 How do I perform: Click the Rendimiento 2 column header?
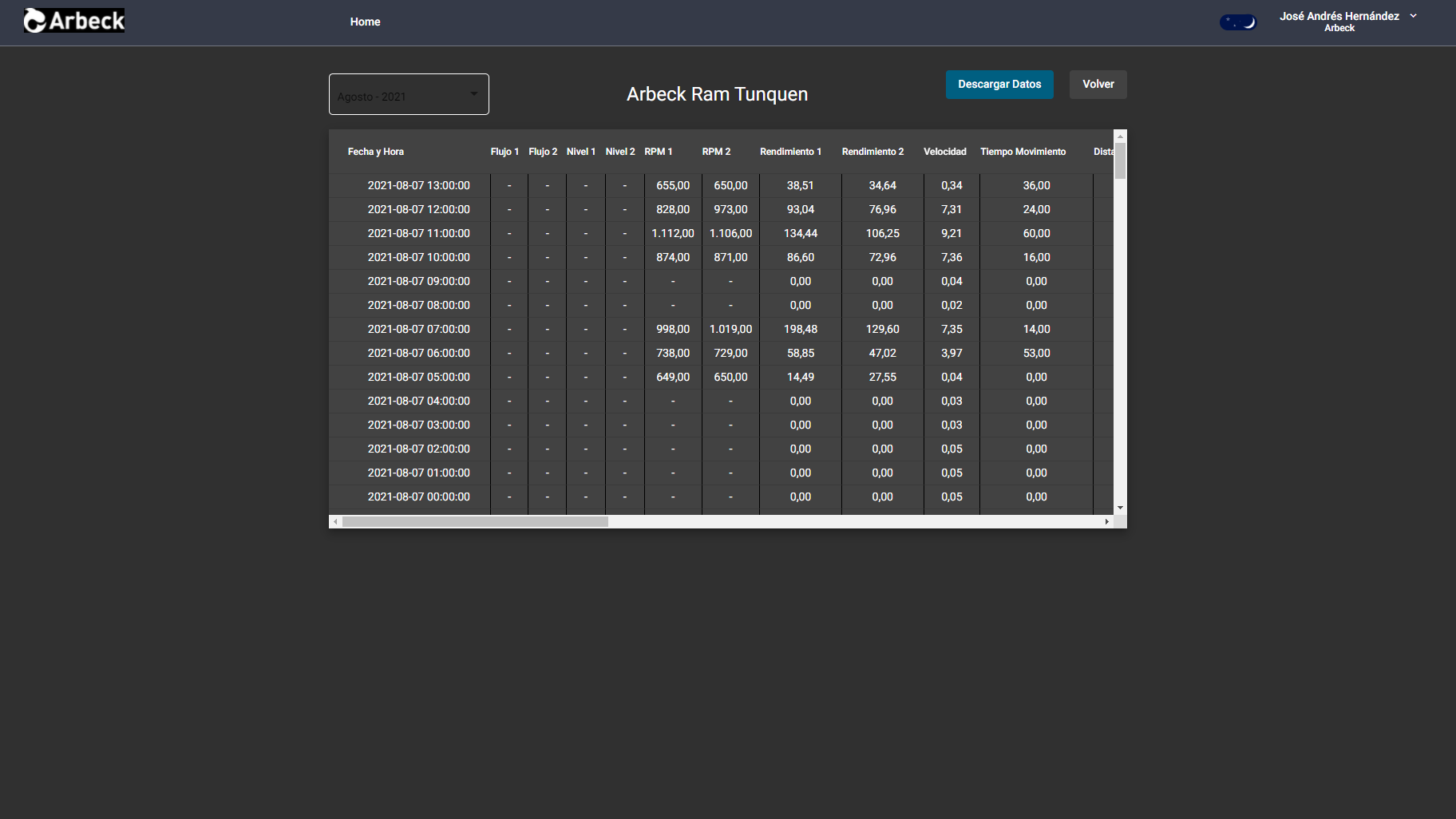click(872, 152)
